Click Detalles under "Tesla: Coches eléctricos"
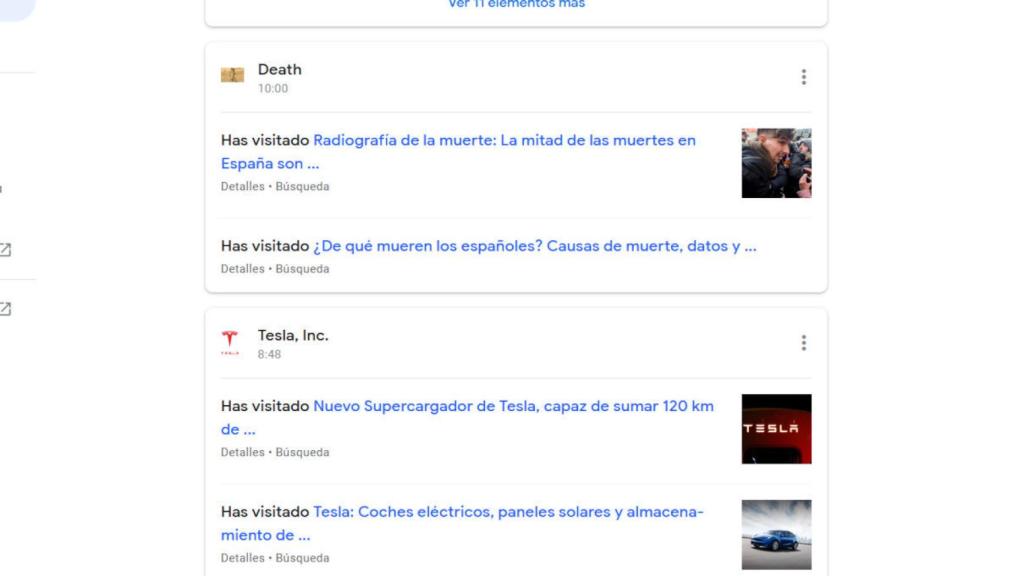Viewport: 1024px width, 576px height. tap(242, 558)
